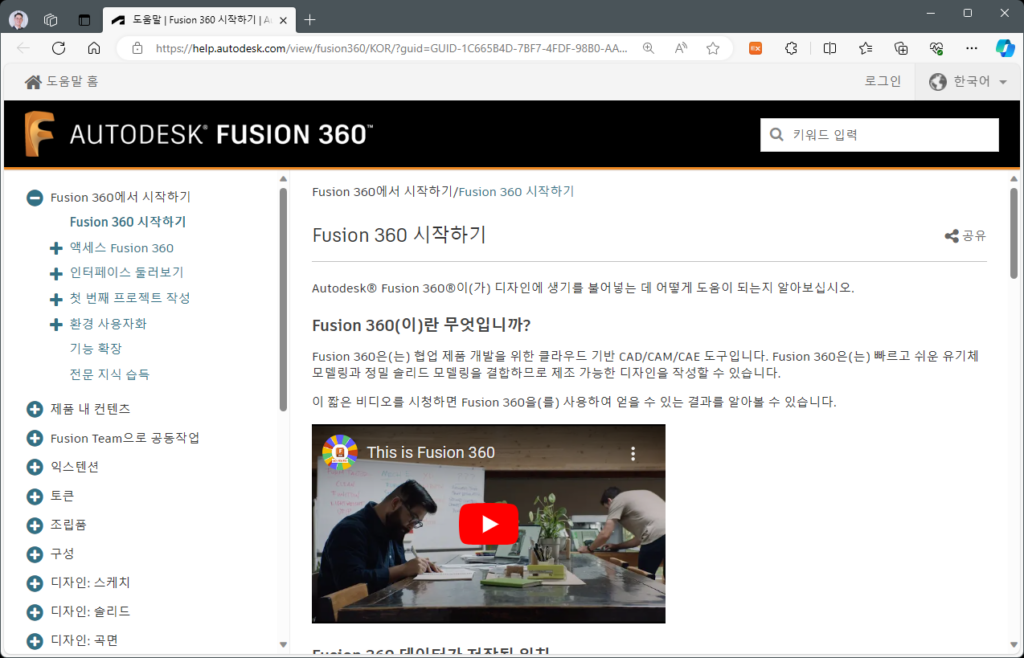This screenshot has height=658, width=1024.
Task: Expand the 토큰 section
Action: tap(35, 496)
